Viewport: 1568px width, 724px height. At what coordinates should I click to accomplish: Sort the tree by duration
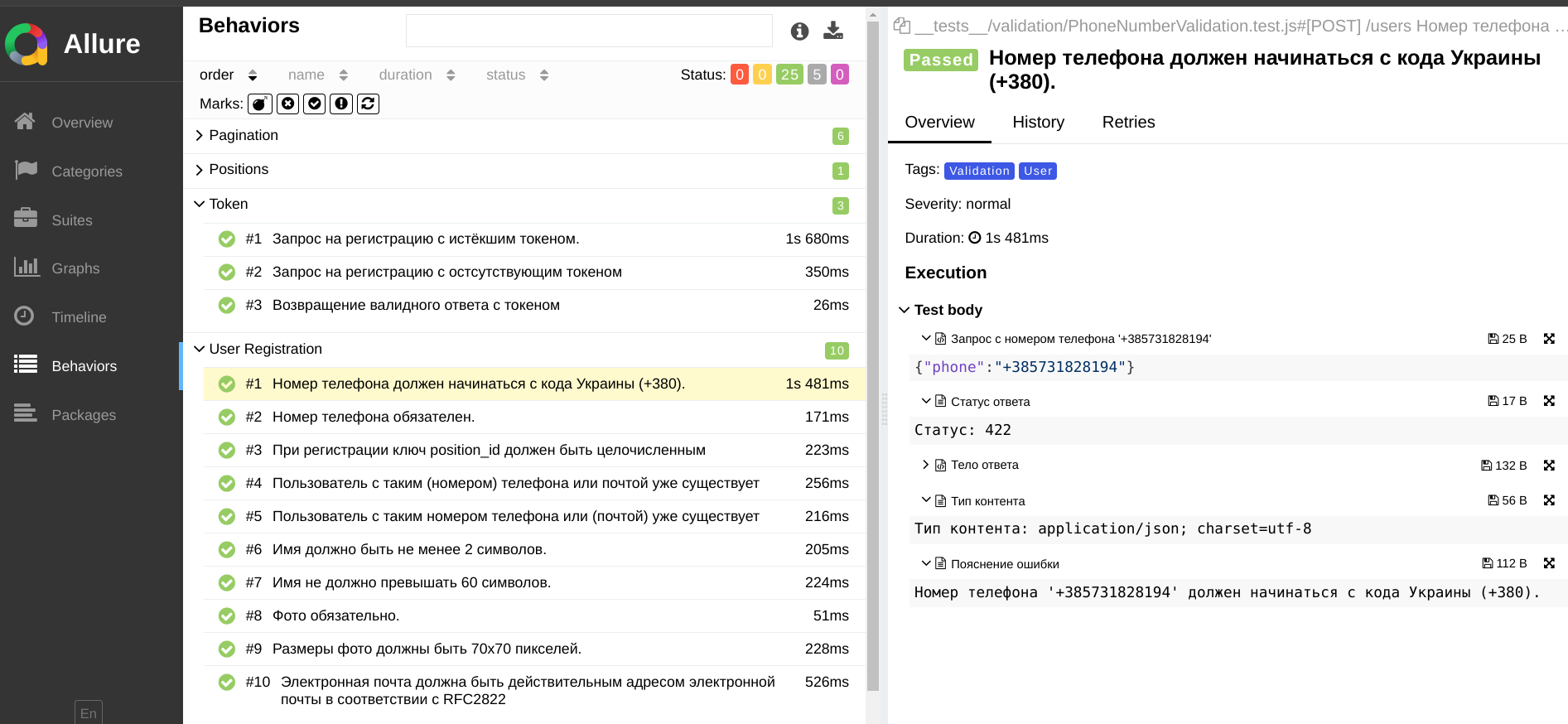click(417, 75)
